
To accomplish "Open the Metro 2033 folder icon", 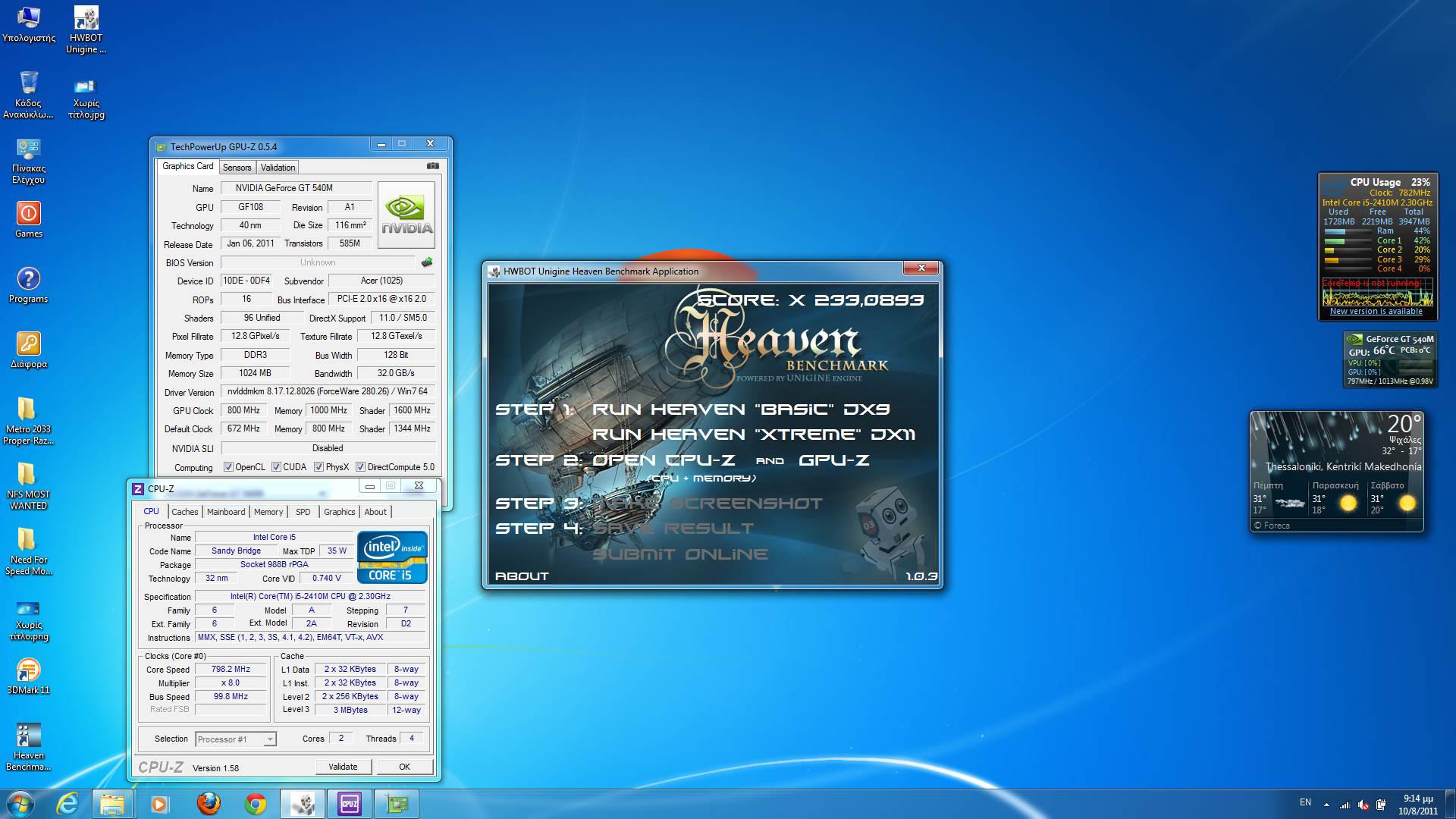I will 29,421.
